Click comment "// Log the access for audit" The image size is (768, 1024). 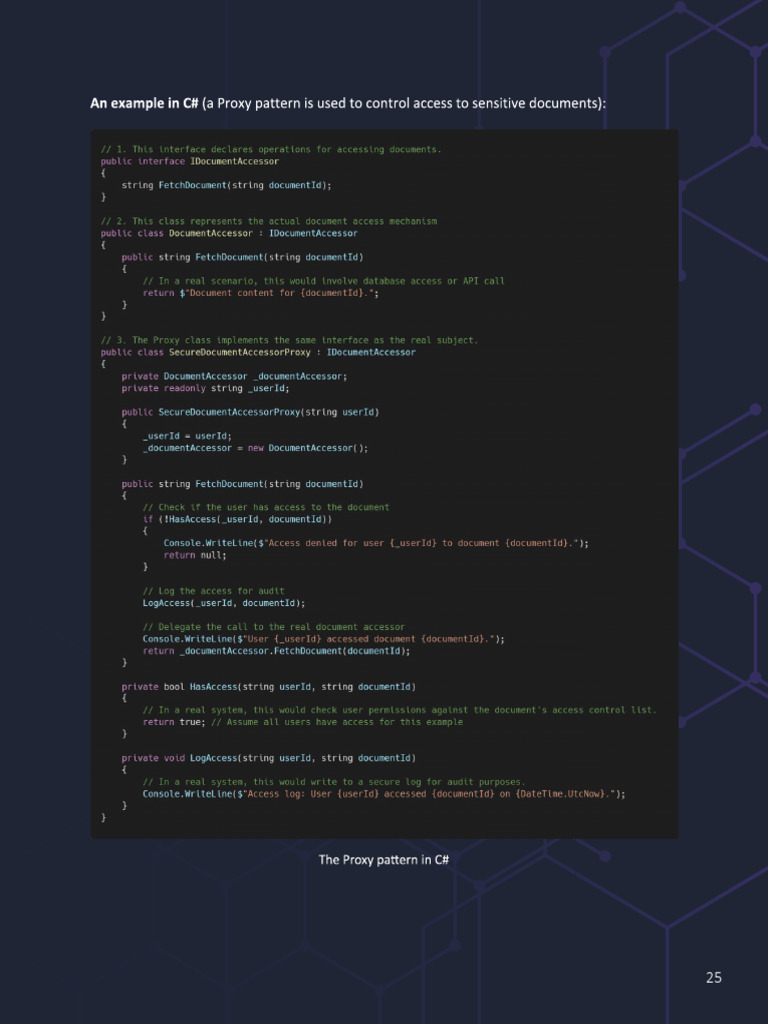pos(214,591)
